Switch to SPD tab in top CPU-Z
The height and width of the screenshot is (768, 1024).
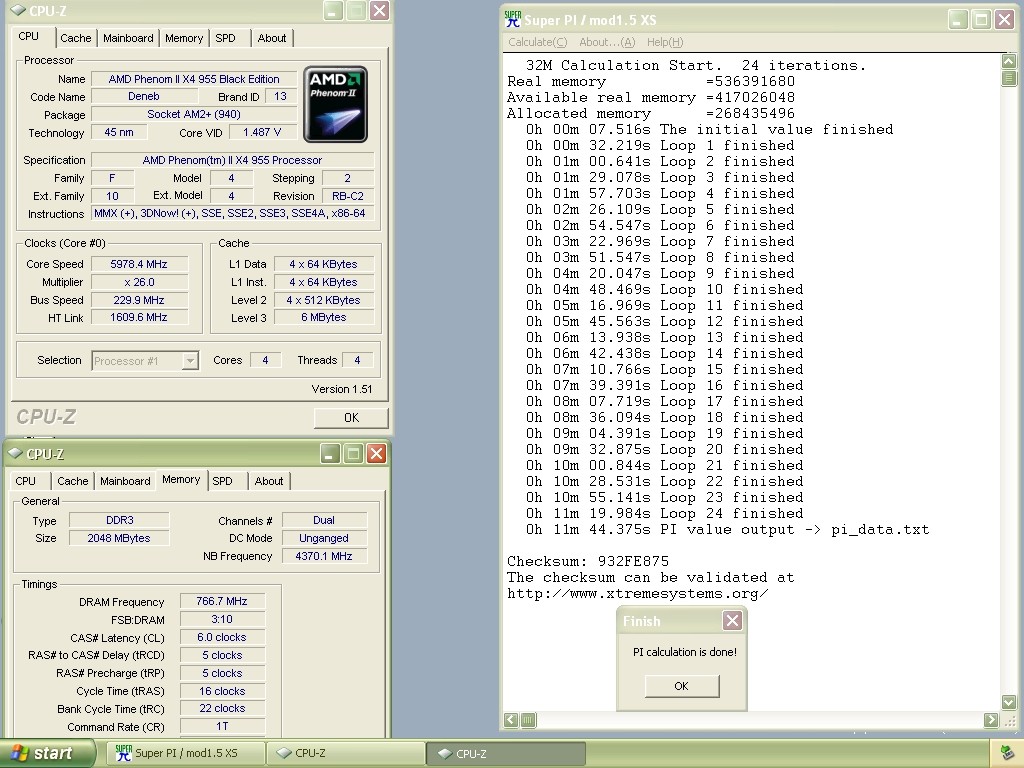[225, 38]
